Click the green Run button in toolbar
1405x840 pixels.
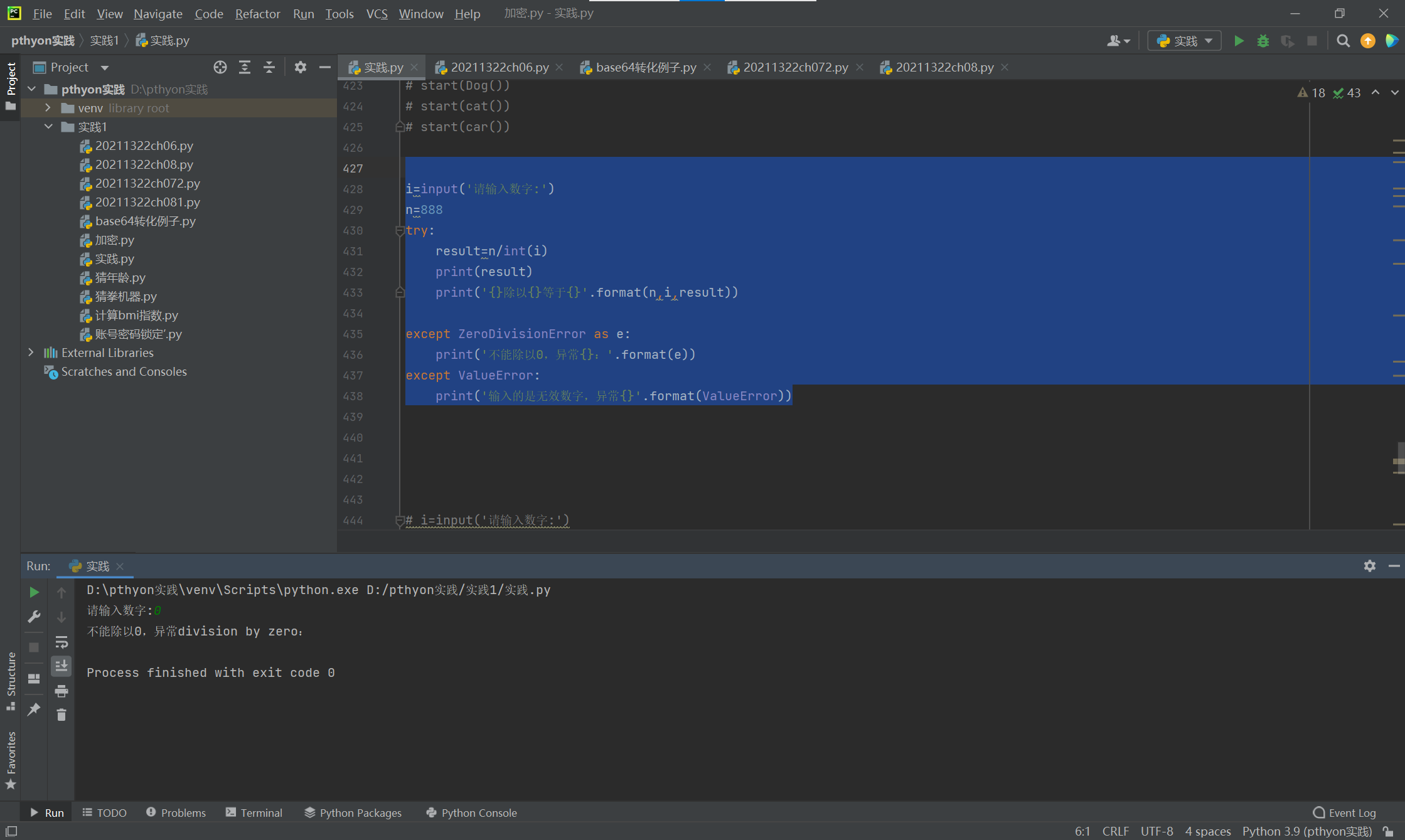coord(1239,41)
